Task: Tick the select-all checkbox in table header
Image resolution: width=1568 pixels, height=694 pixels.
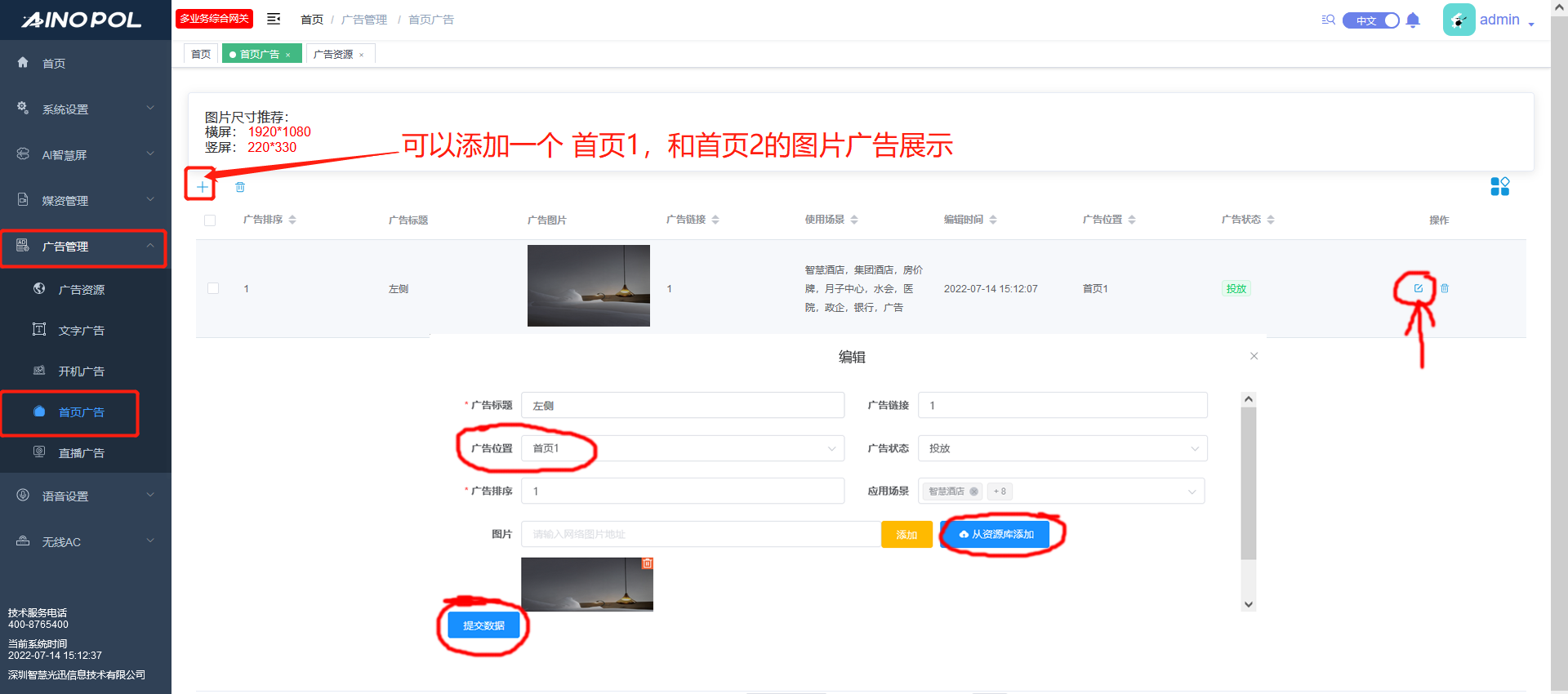Action: point(210,220)
